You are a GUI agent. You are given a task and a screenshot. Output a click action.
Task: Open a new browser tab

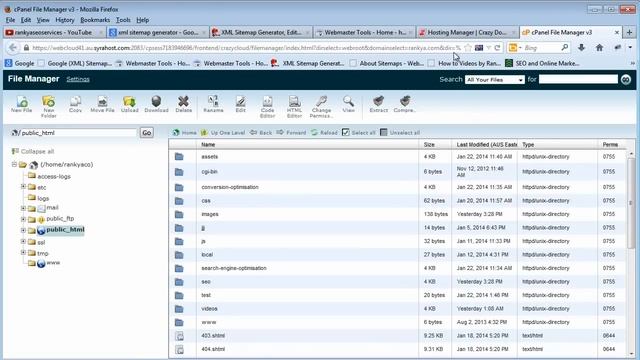(629, 32)
